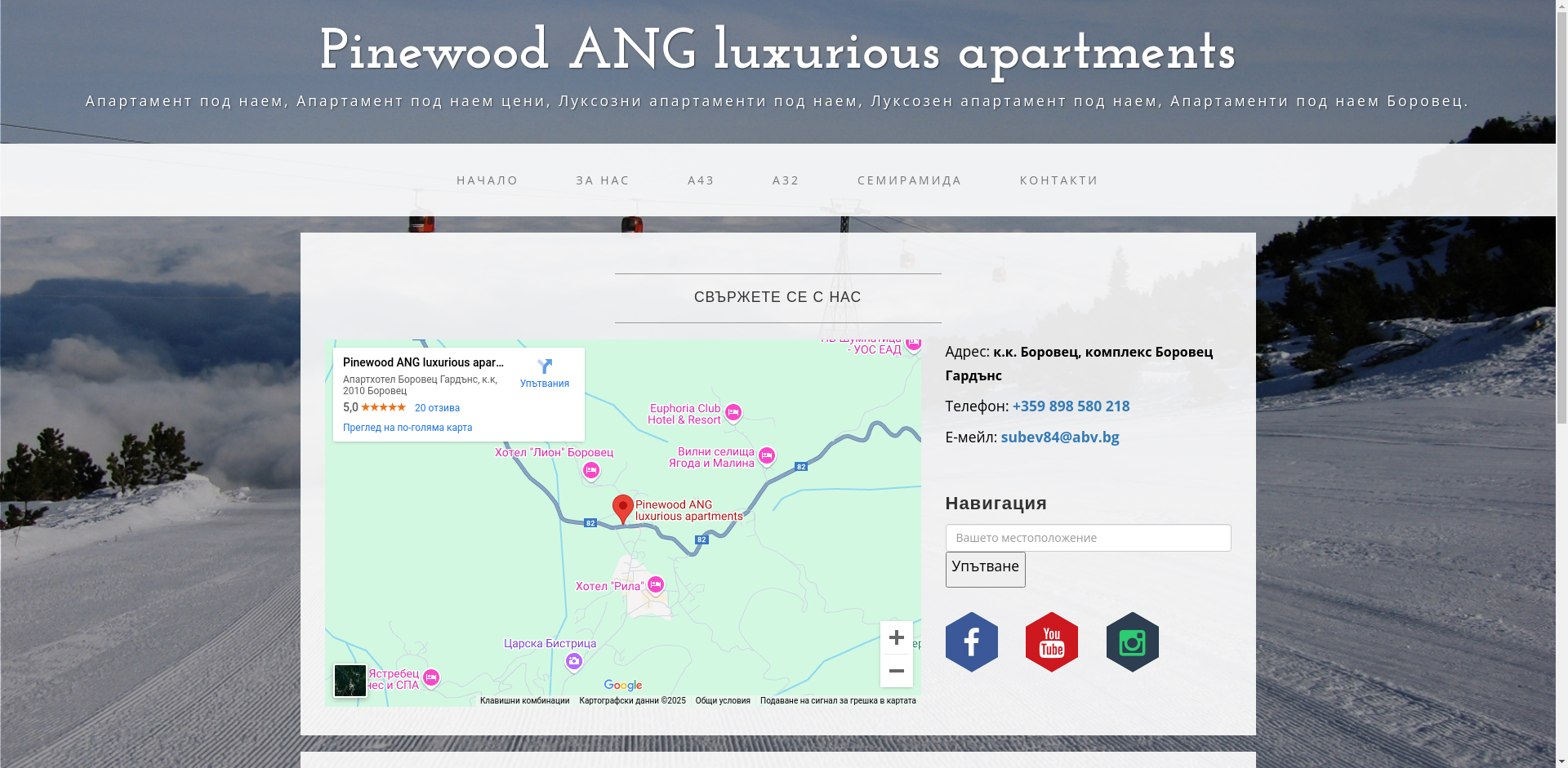Call +359 898 580 218 via phone link

tap(1071, 406)
